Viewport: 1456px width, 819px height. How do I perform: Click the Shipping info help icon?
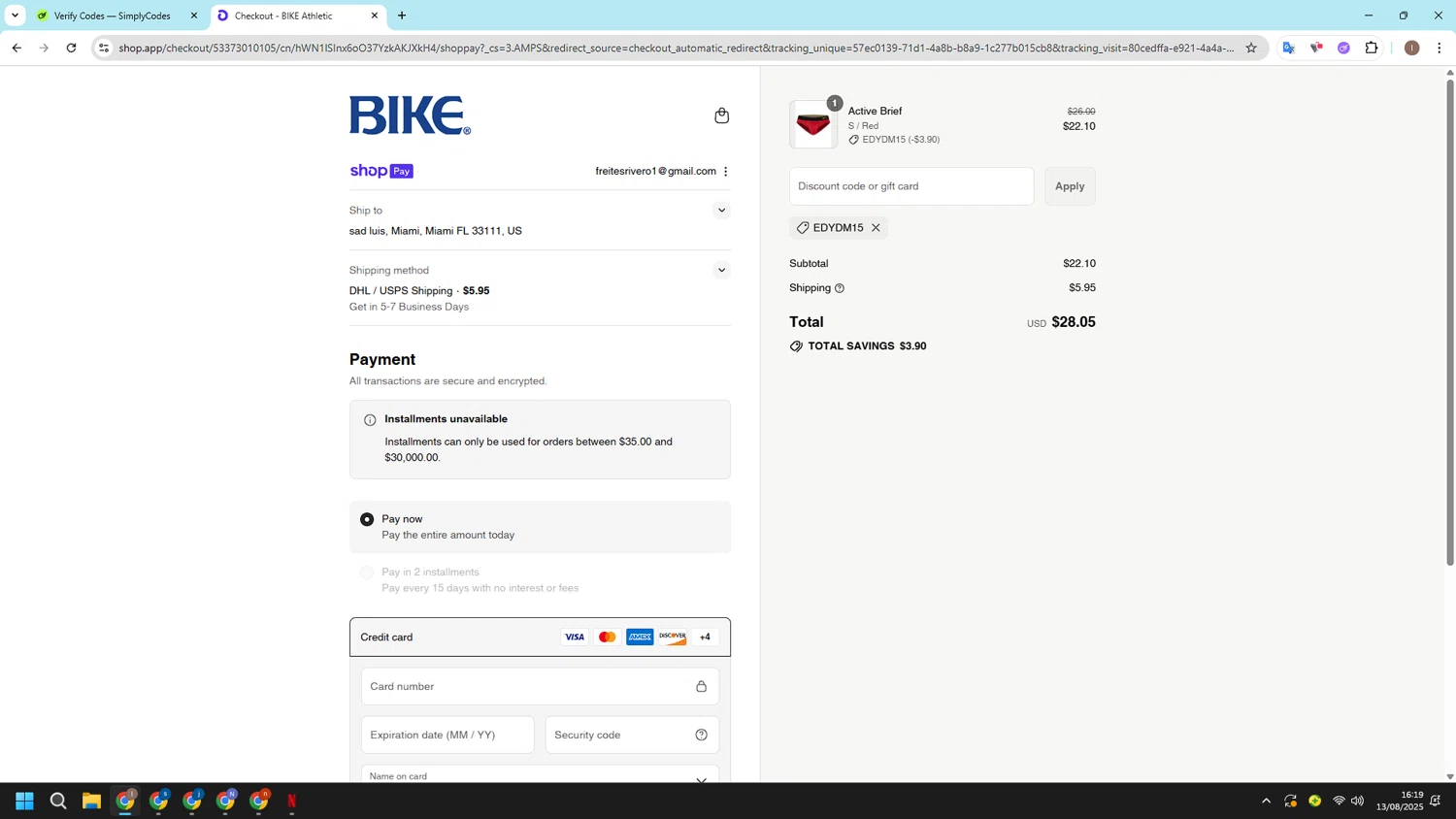[840, 288]
